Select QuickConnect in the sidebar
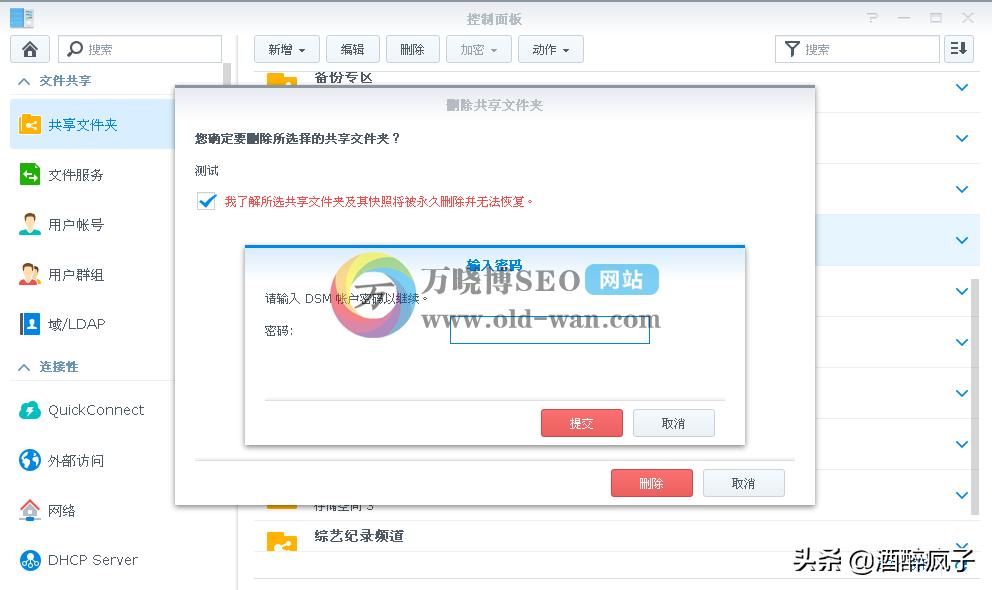Screen dimensions: 992x590 pos(30,410)
